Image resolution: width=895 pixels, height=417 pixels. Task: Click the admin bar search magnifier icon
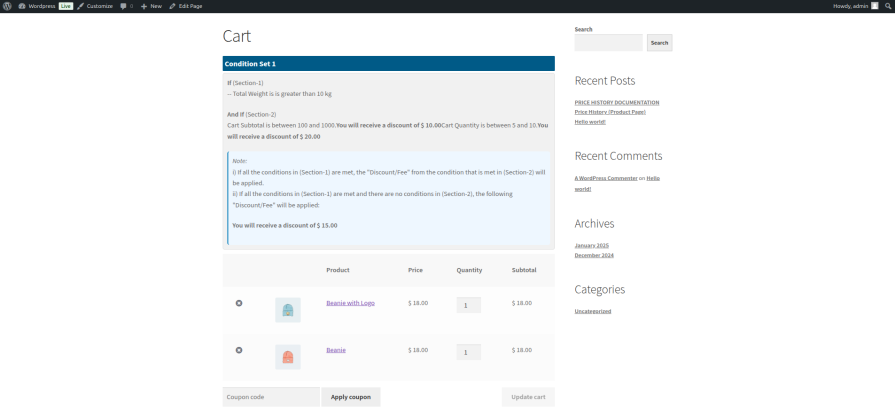(x=887, y=6)
